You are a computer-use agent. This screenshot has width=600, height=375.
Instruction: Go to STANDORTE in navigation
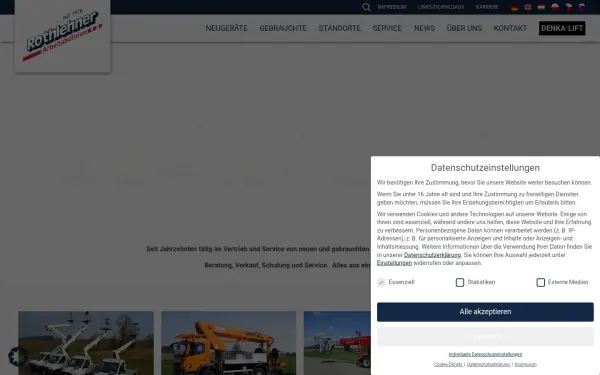[x=340, y=28]
